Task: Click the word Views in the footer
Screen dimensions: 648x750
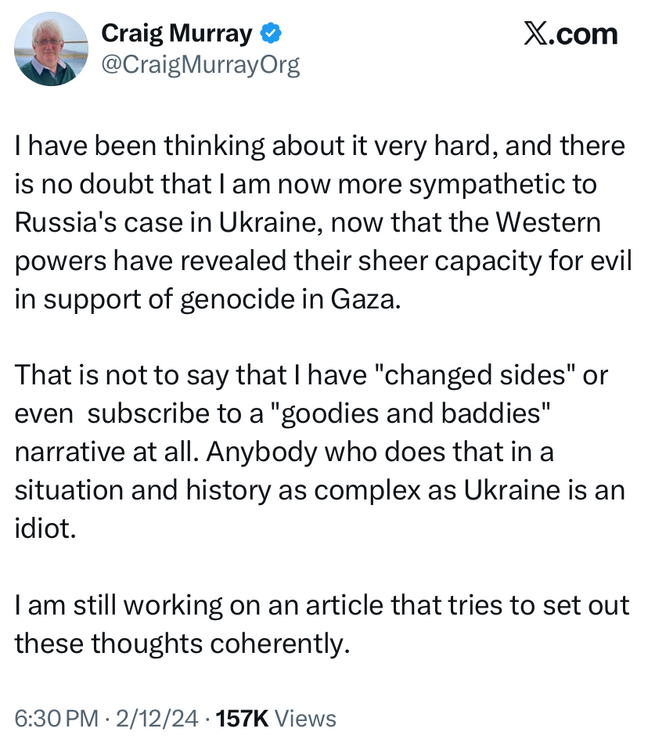Action: pyautogui.click(x=305, y=718)
